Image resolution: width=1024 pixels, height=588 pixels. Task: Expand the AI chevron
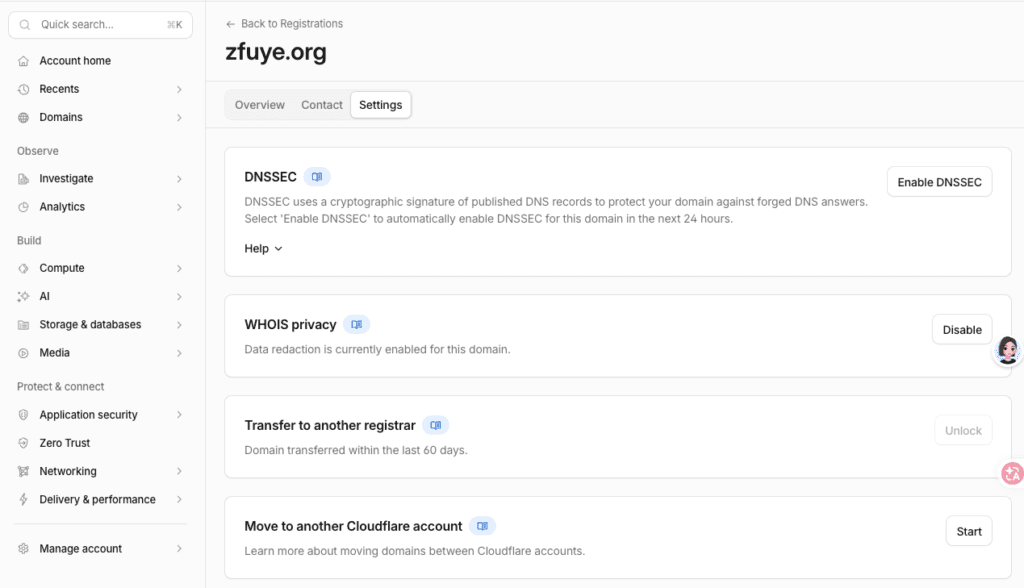pos(179,297)
